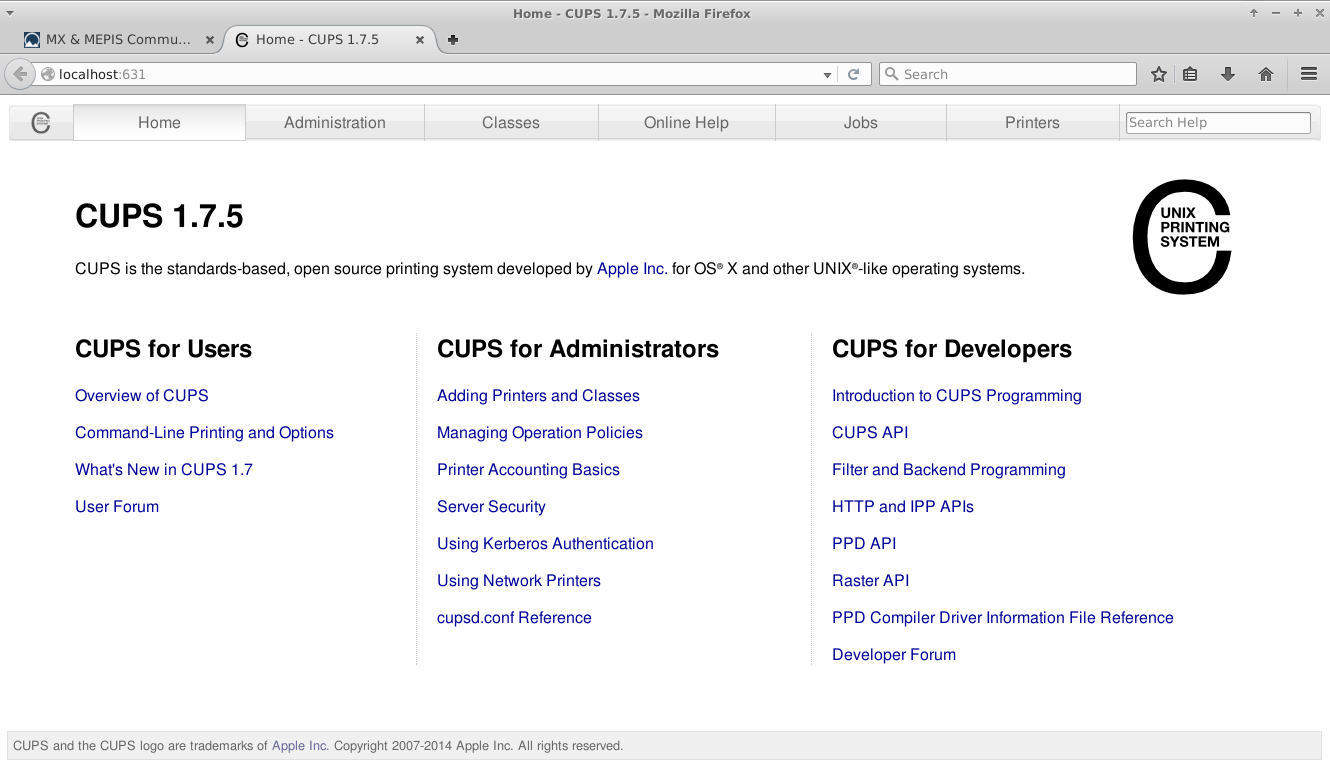The width and height of the screenshot is (1330, 768).
Task: Open Using Kerberos Authentication
Action: pos(545,544)
